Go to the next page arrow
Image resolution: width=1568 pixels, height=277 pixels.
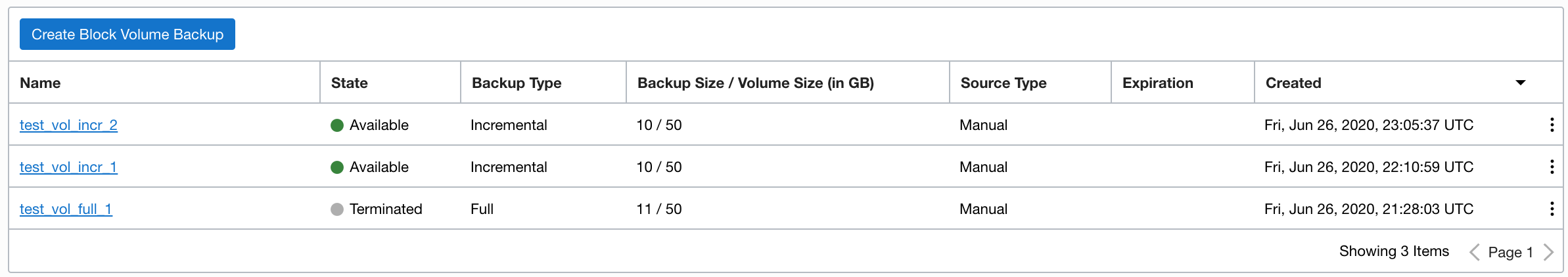coord(1548,252)
